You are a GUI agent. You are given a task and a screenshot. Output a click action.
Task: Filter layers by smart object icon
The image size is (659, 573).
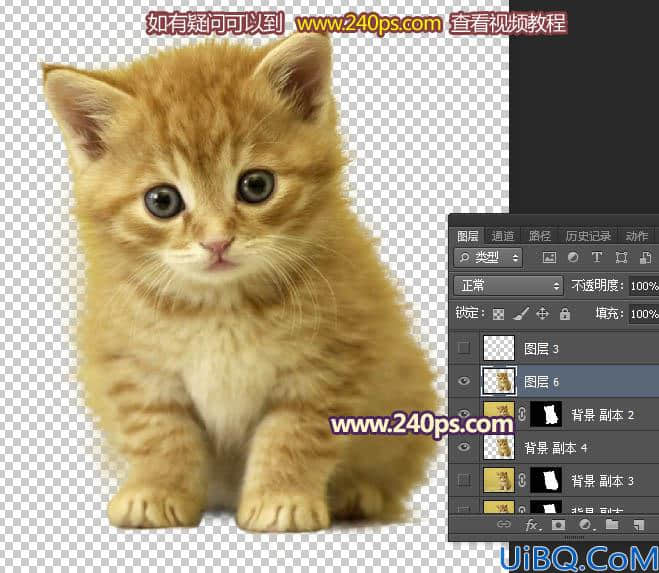pos(646,257)
